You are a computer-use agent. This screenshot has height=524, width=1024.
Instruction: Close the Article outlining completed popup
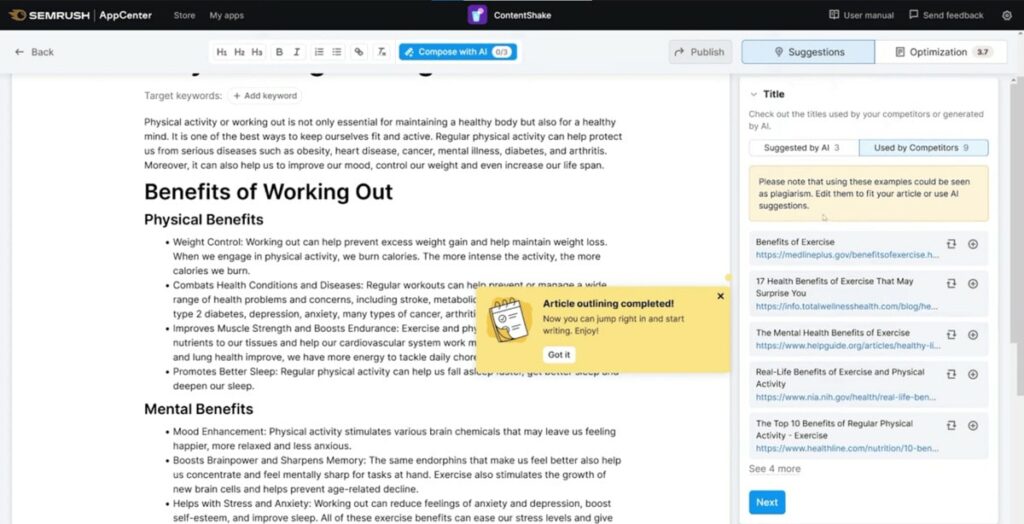click(720, 296)
